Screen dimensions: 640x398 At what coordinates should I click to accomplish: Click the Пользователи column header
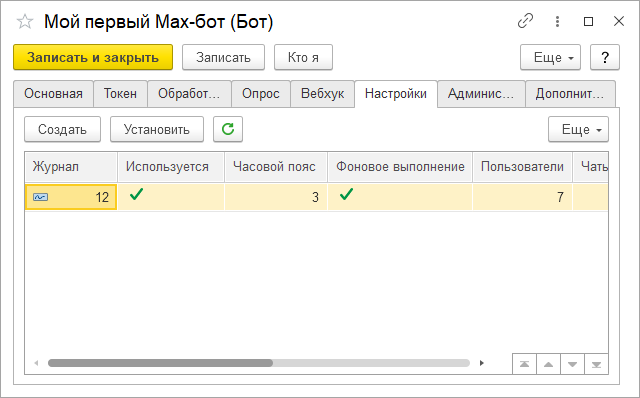[x=522, y=167]
